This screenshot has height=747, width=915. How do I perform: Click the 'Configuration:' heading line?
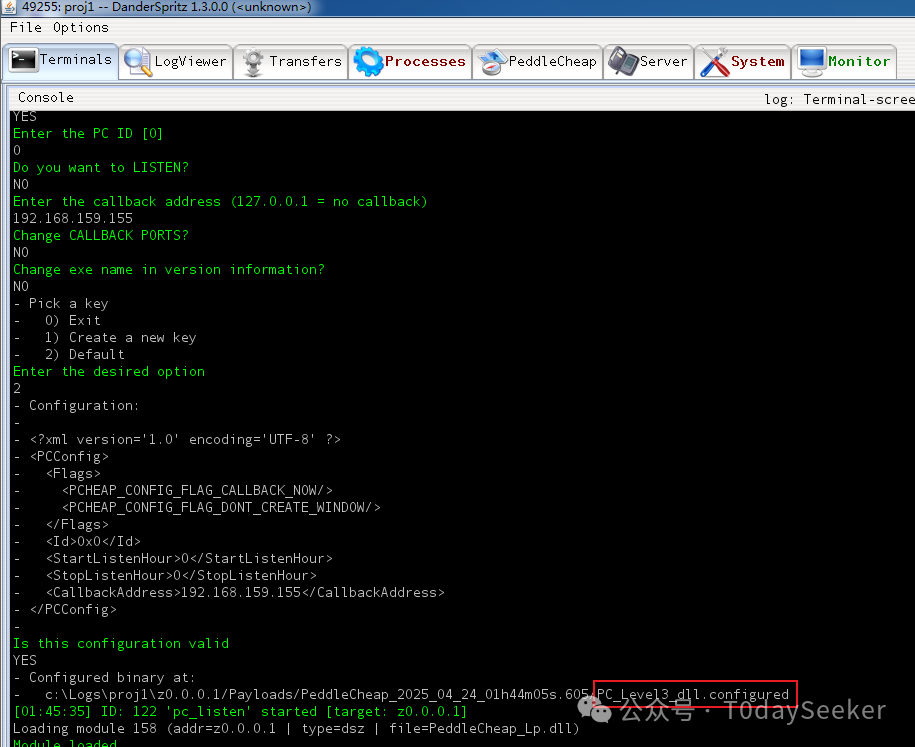coord(84,406)
